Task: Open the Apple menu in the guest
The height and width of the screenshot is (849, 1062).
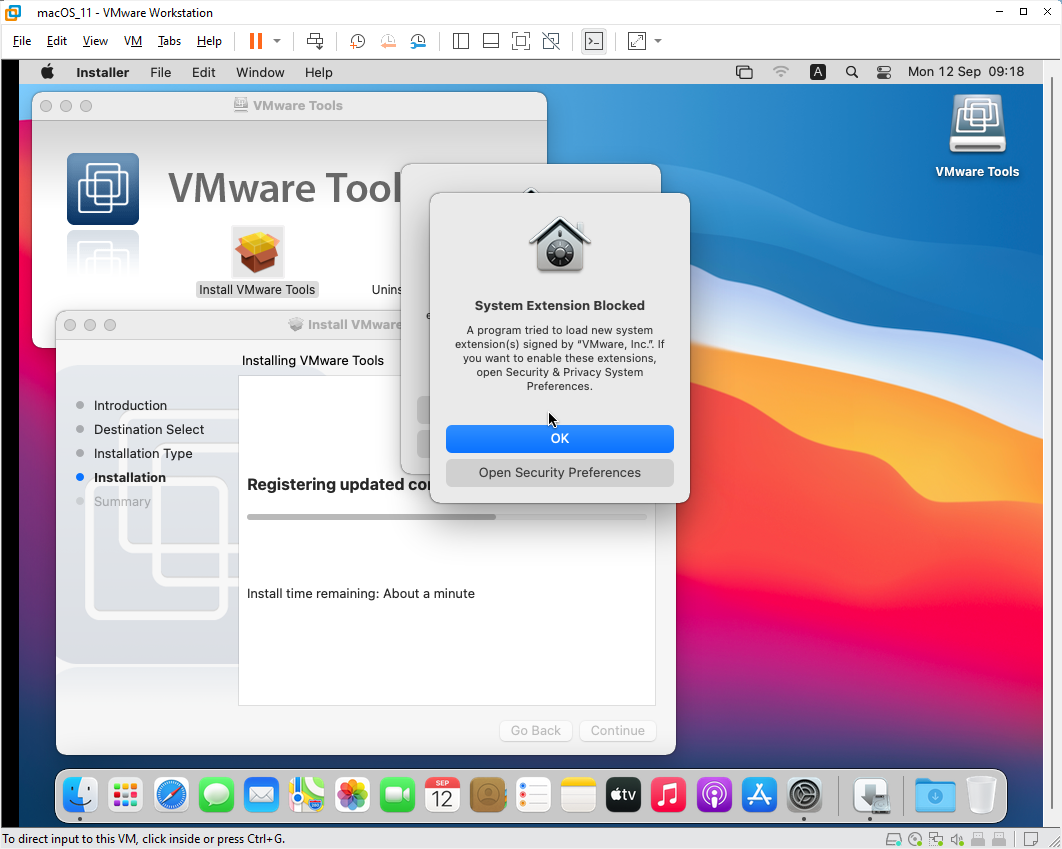Action: (47, 72)
